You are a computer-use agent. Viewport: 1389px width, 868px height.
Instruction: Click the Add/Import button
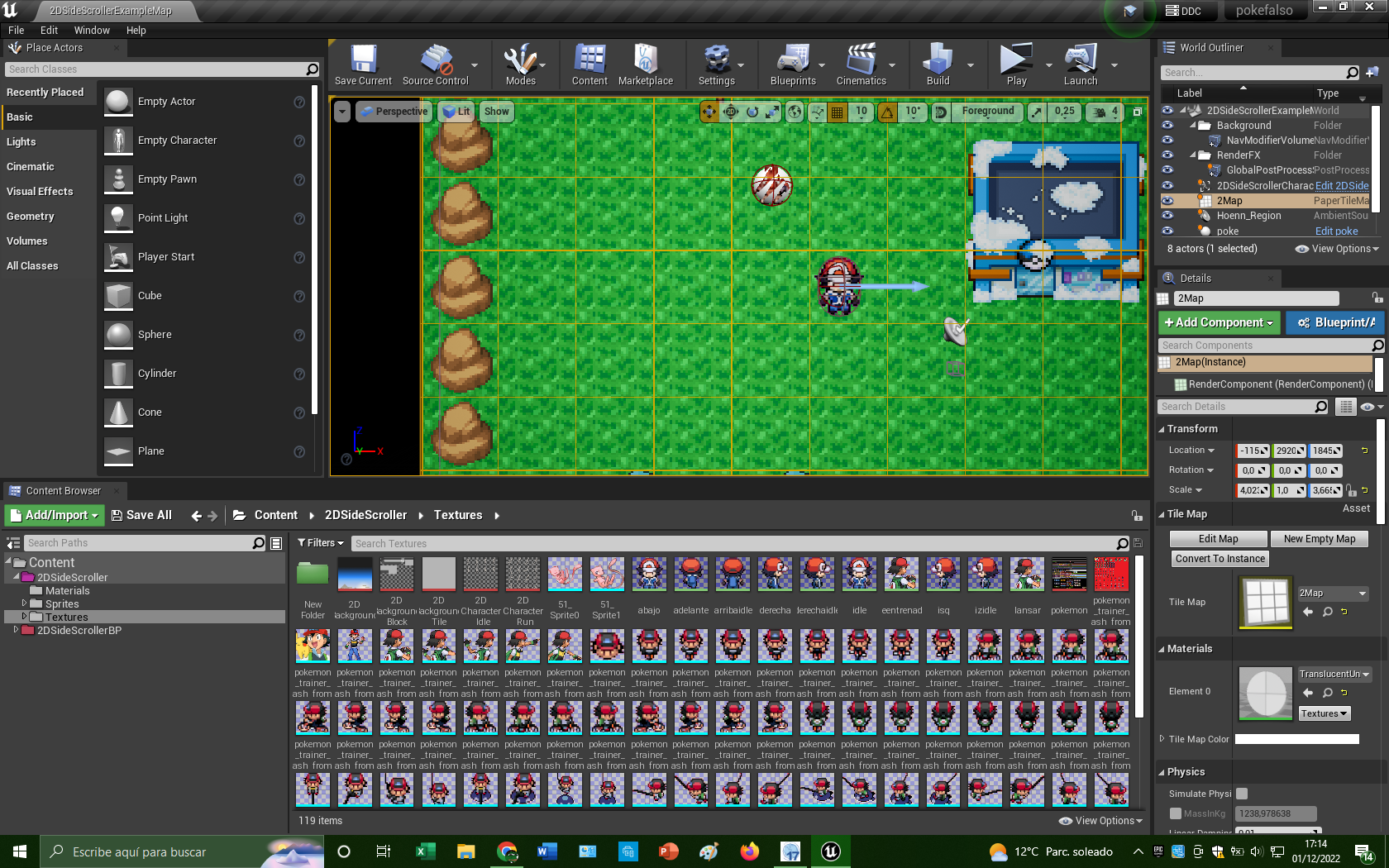click(x=55, y=515)
